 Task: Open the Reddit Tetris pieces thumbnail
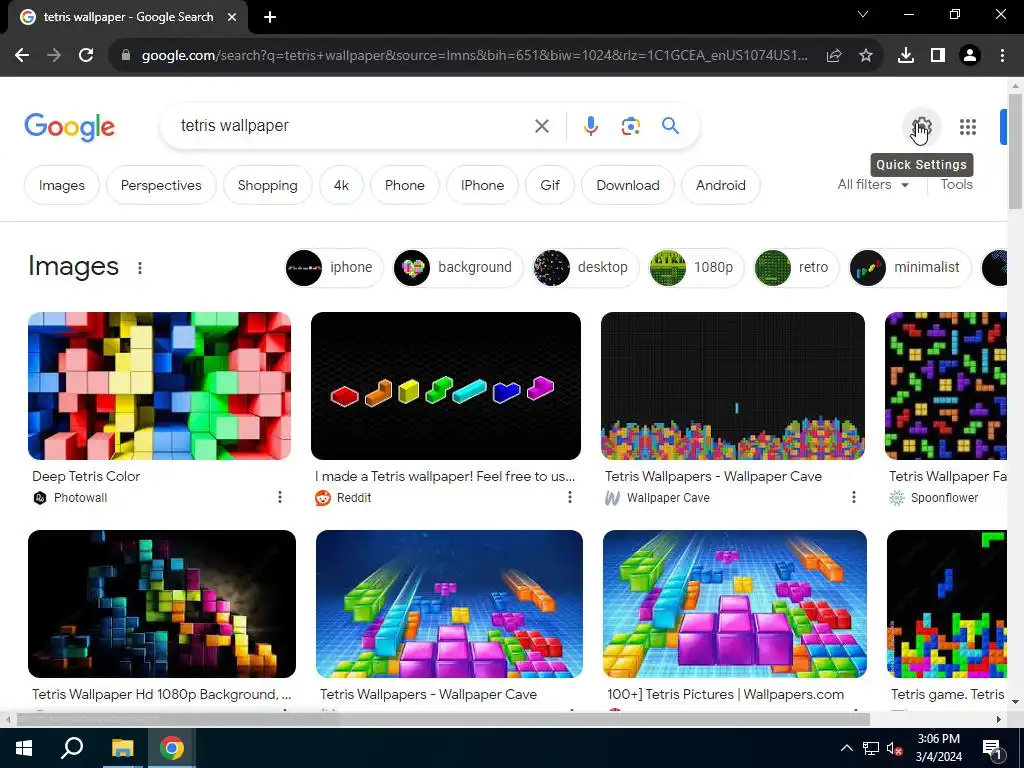tap(445, 386)
